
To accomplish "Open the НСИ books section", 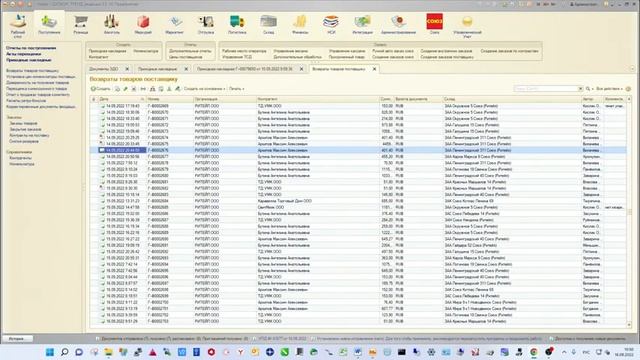I will (x=331, y=24).
